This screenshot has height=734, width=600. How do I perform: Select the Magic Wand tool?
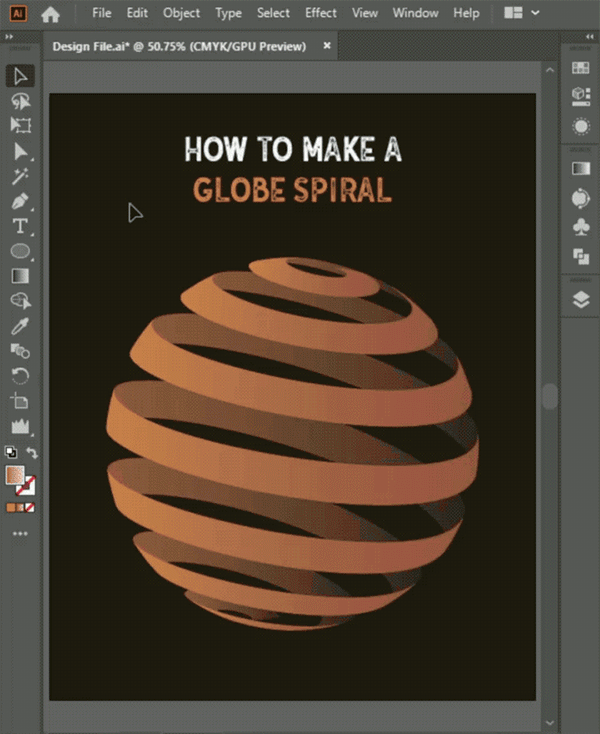pyautogui.click(x=20, y=176)
